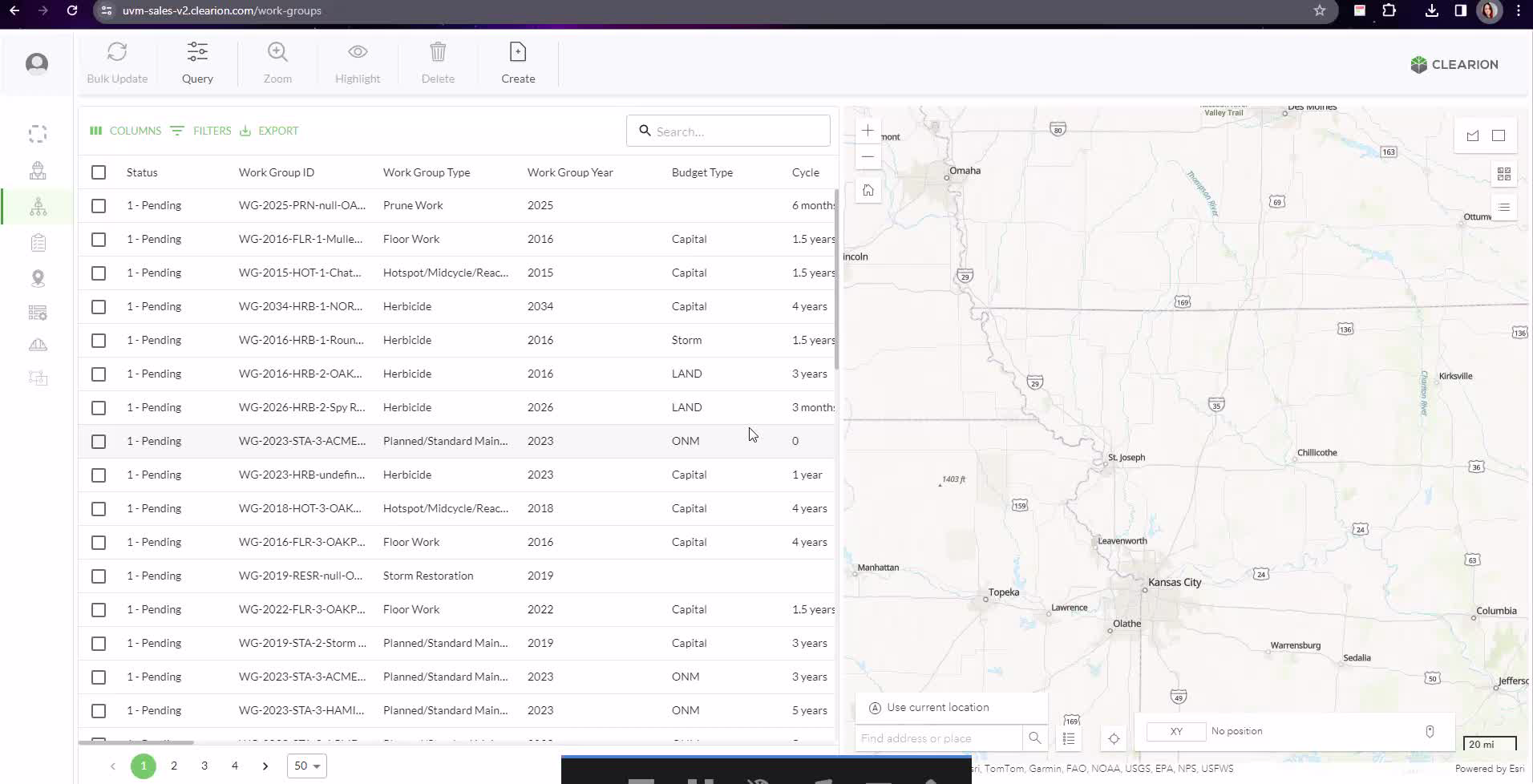Open the Query tool in toolbar
Image resolution: width=1533 pixels, height=784 pixels.
click(x=197, y=63)
